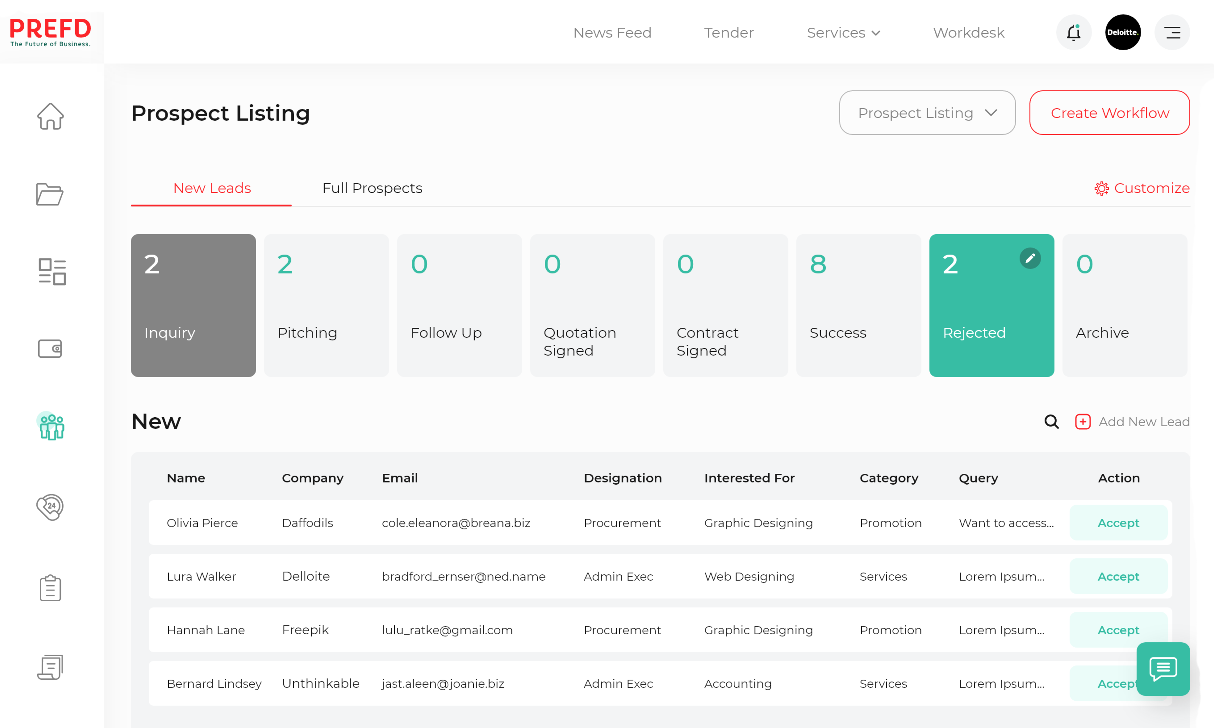Open the search icon beside Add New Lead
The width and height of the screenshot is (1214, 728).
(x=1051, y=421)
